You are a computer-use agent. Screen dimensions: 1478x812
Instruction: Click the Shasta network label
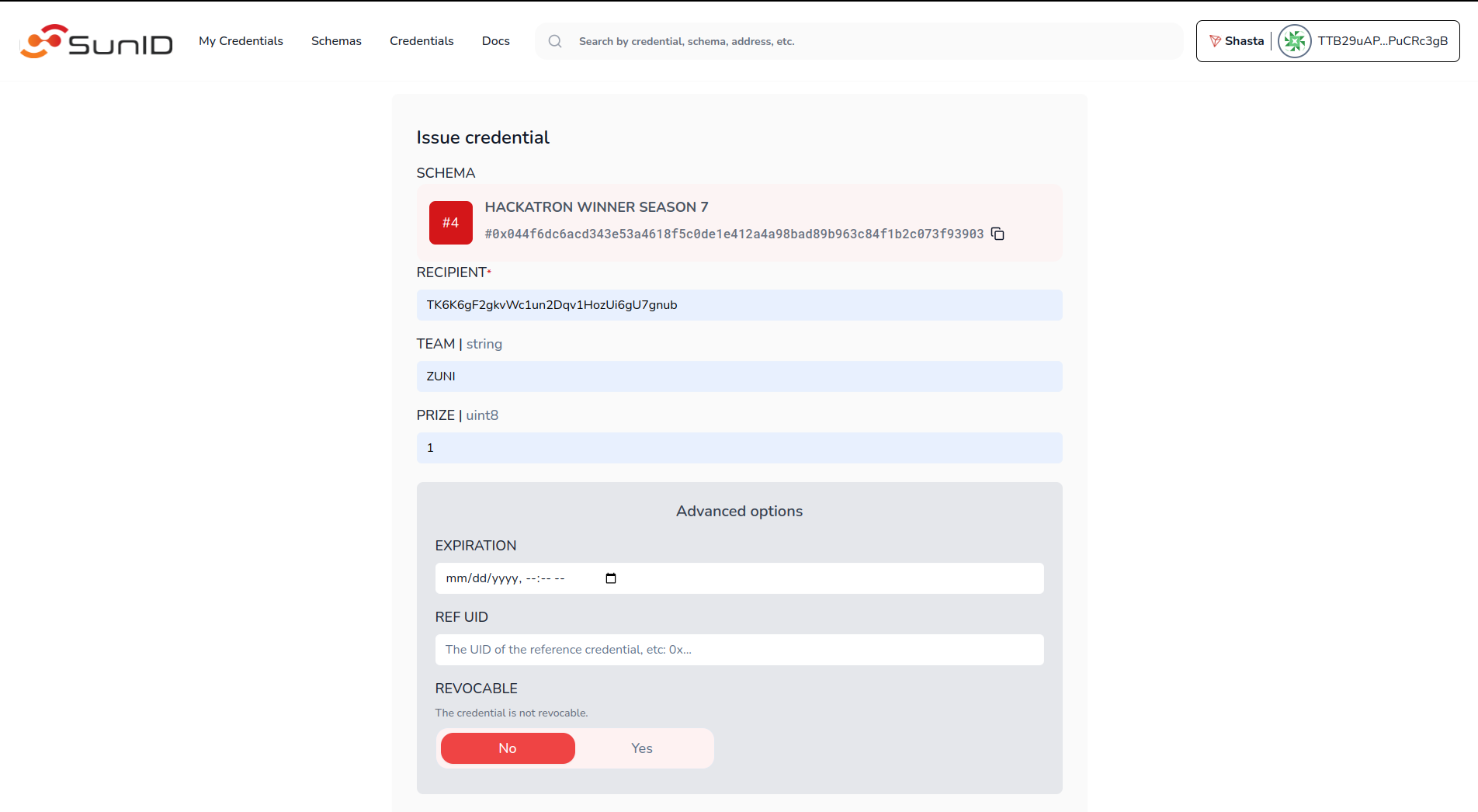[1244, 41]
